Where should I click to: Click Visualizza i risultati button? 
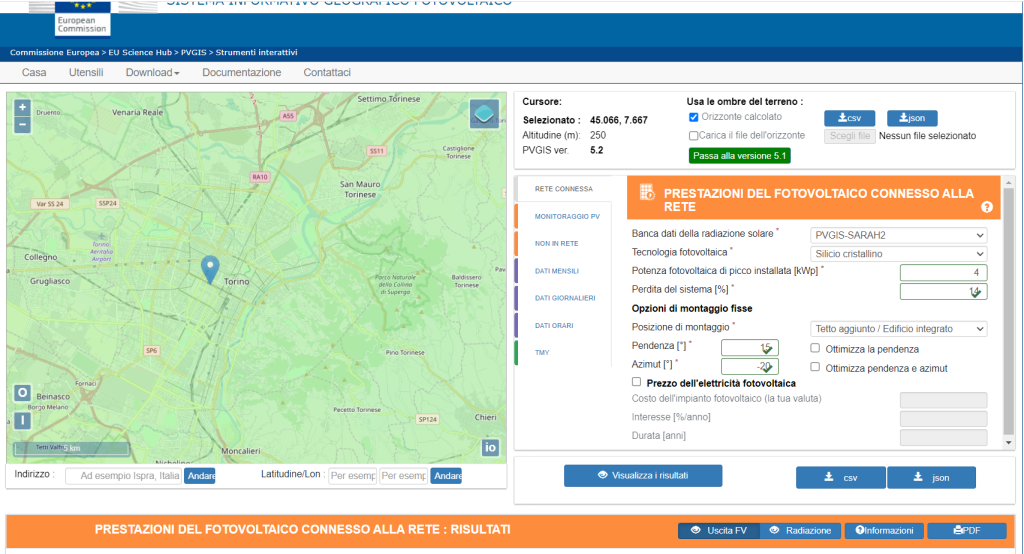coord(643,476)
